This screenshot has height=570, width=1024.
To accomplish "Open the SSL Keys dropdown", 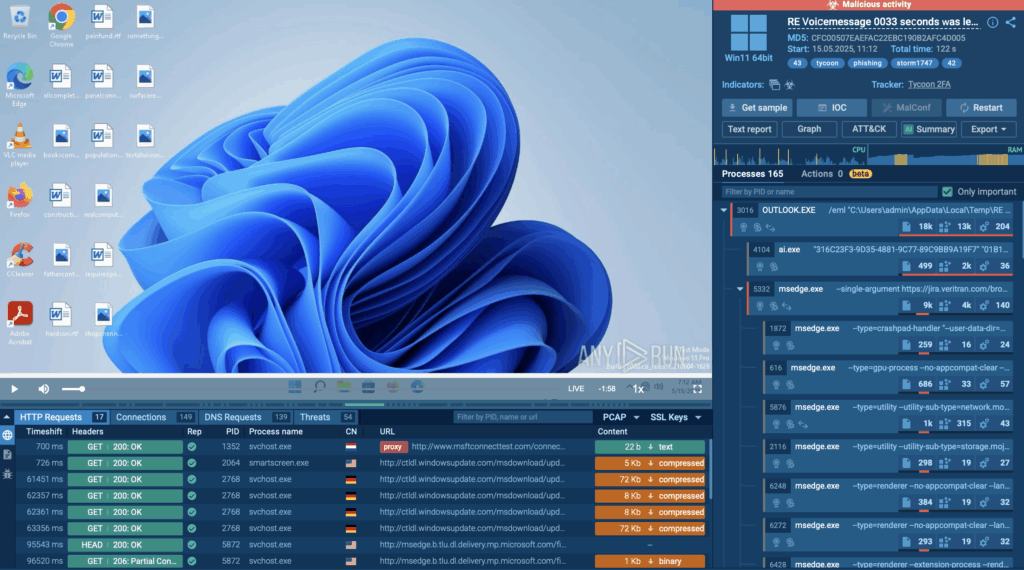I will pyautogui.click(x=675, y=417).
